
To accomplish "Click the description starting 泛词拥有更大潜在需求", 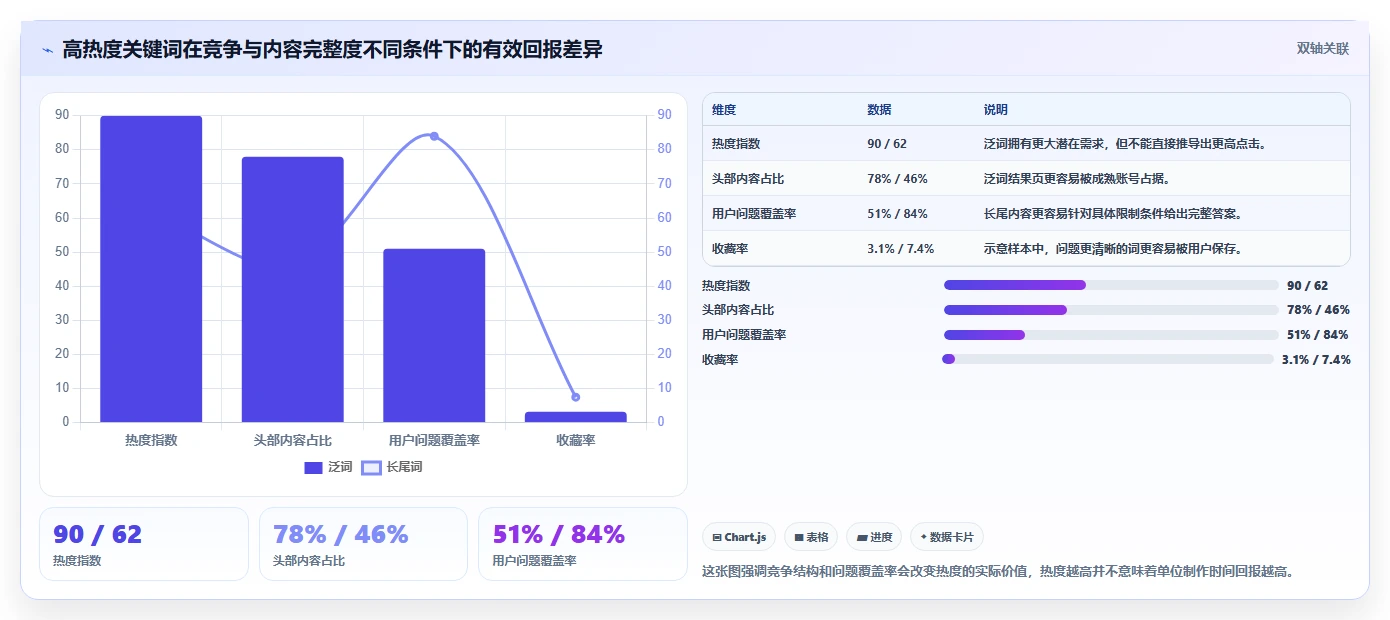I will point(1126,144).
